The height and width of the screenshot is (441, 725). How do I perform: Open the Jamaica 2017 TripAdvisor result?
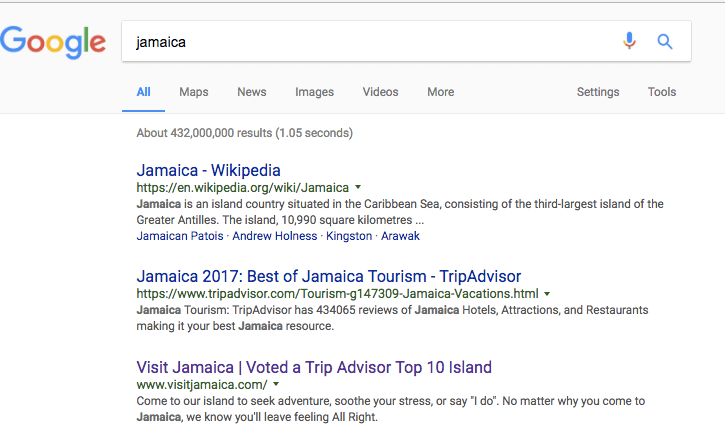329,276
